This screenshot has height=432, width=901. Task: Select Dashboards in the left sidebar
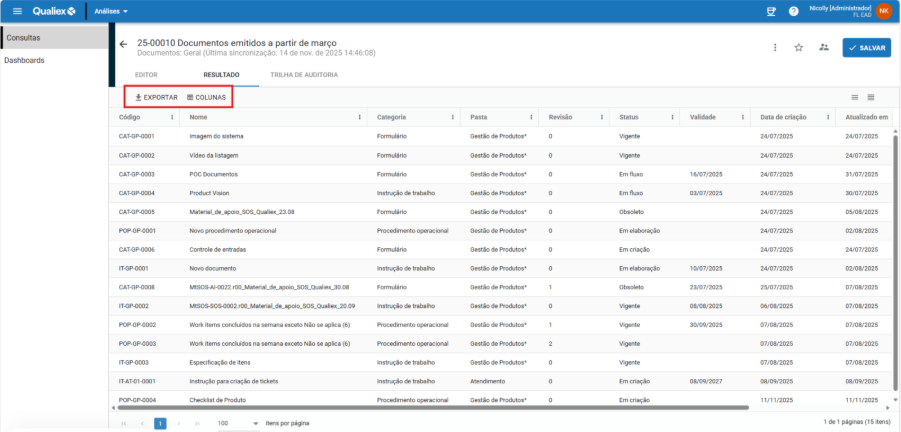click(24, 60)
